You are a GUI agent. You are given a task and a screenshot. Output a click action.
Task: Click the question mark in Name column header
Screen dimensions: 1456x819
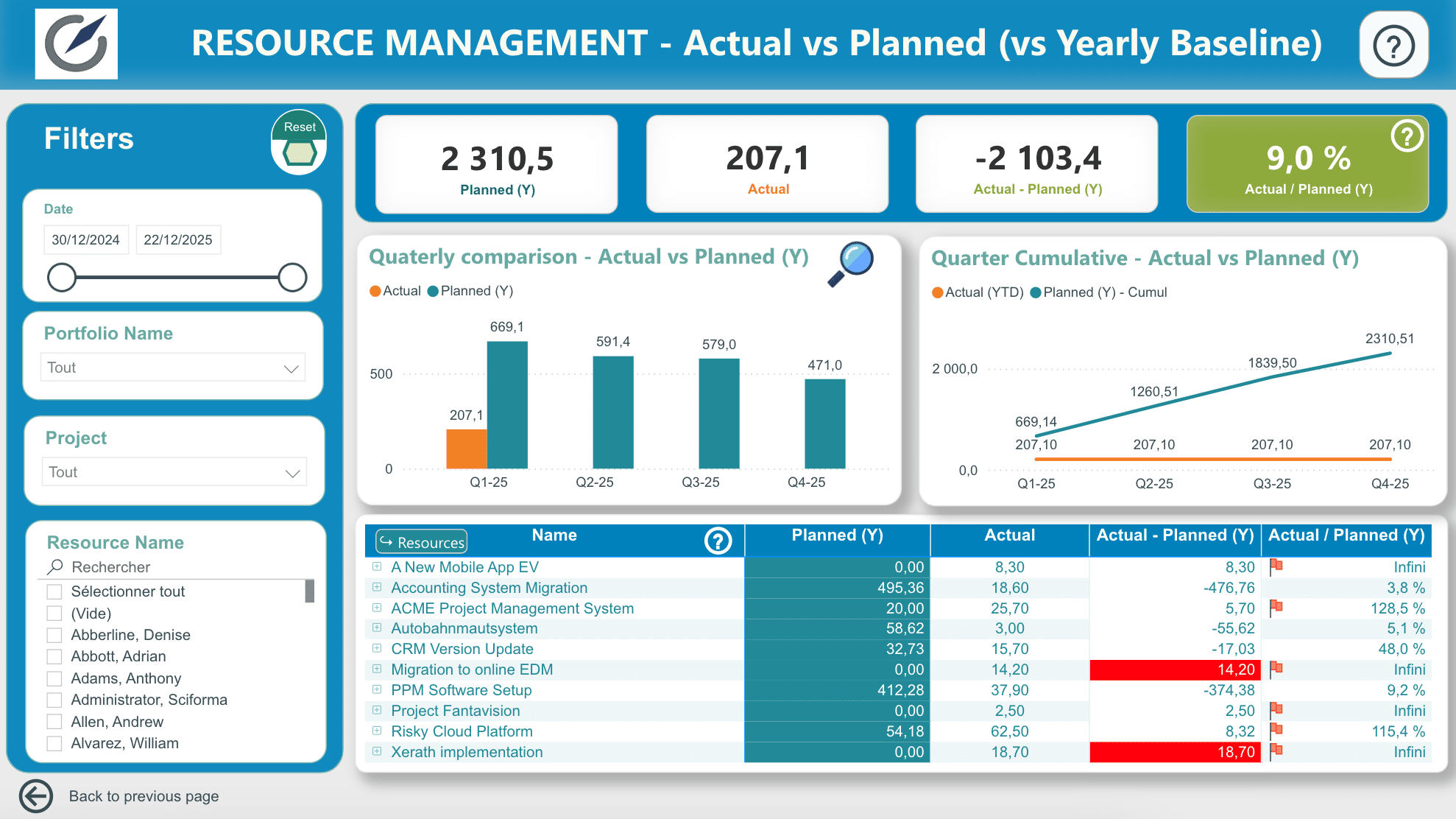[x=718, y=541]
